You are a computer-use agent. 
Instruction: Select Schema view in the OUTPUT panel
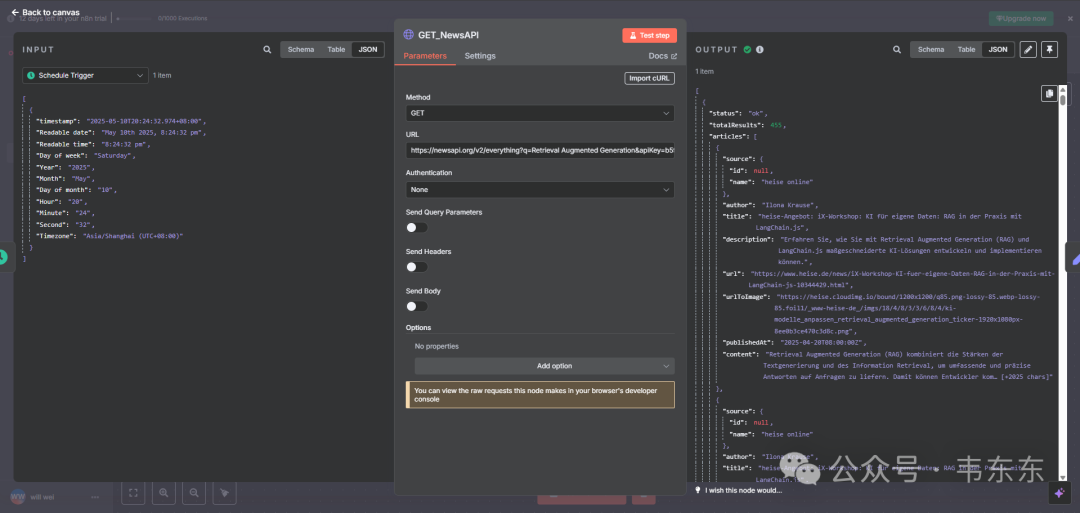(x=931, y=50)
